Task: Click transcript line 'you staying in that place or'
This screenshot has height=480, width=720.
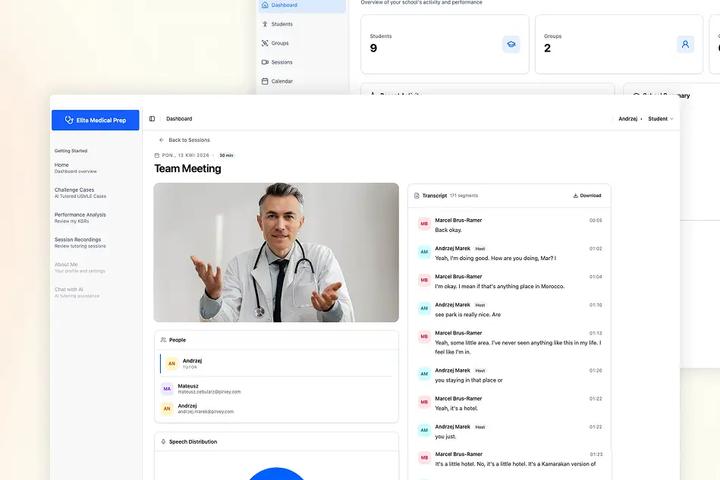Action: [468, 380]
